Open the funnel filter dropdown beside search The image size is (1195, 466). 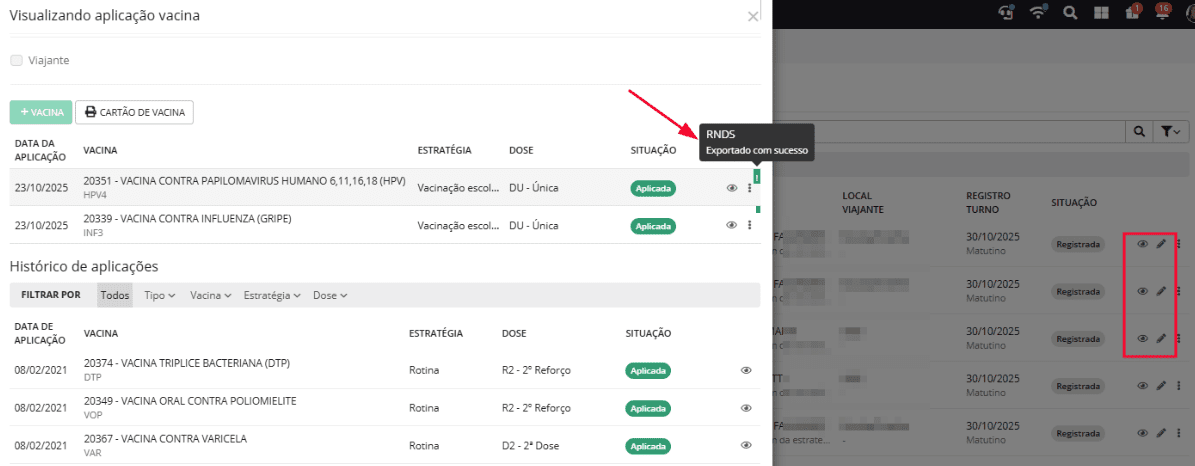1170,132
